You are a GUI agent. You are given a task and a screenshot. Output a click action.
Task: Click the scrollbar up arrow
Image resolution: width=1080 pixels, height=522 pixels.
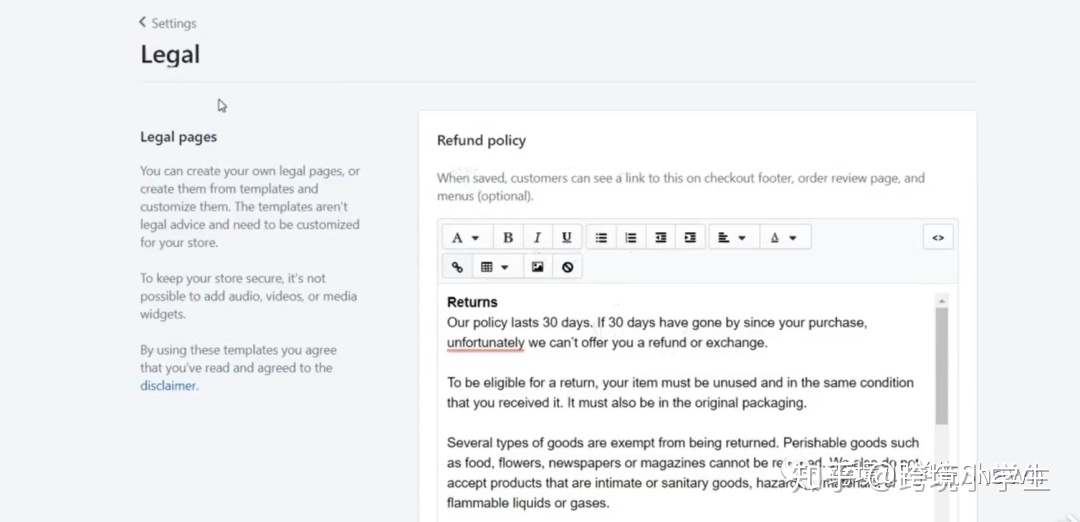[942, 300]
